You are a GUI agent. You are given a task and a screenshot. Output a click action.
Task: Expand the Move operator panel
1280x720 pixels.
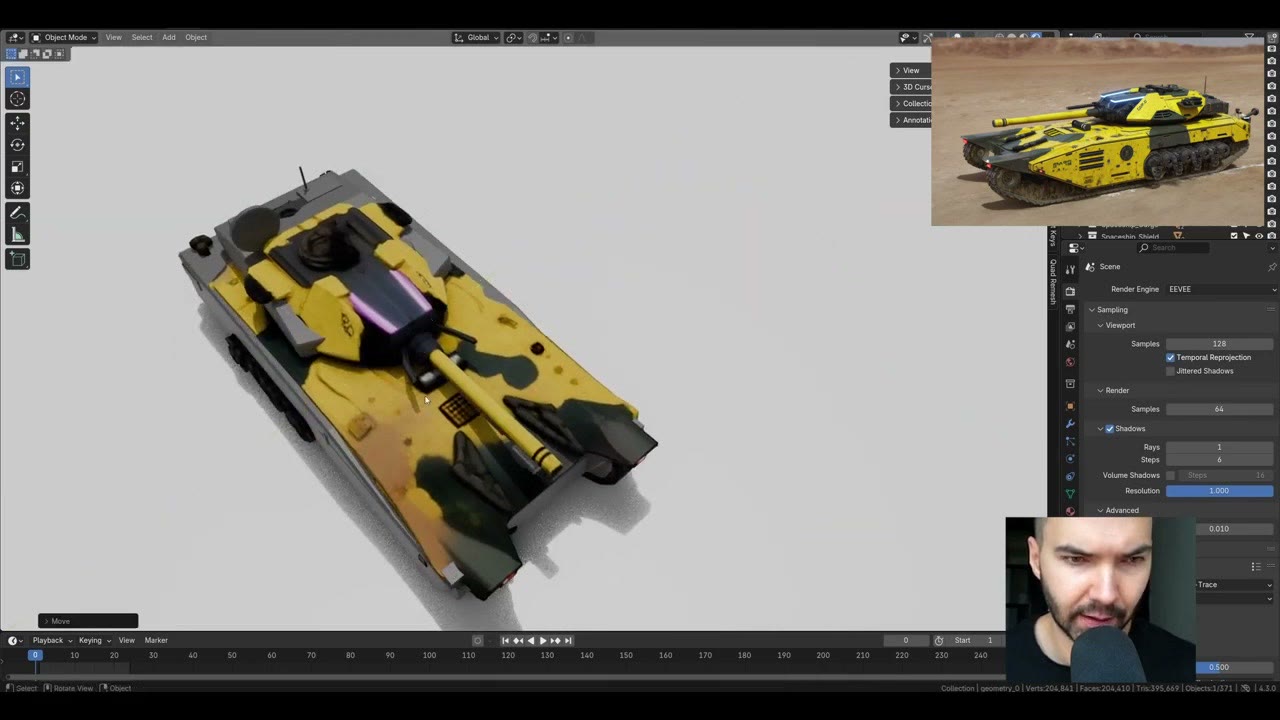click(88, 621)
